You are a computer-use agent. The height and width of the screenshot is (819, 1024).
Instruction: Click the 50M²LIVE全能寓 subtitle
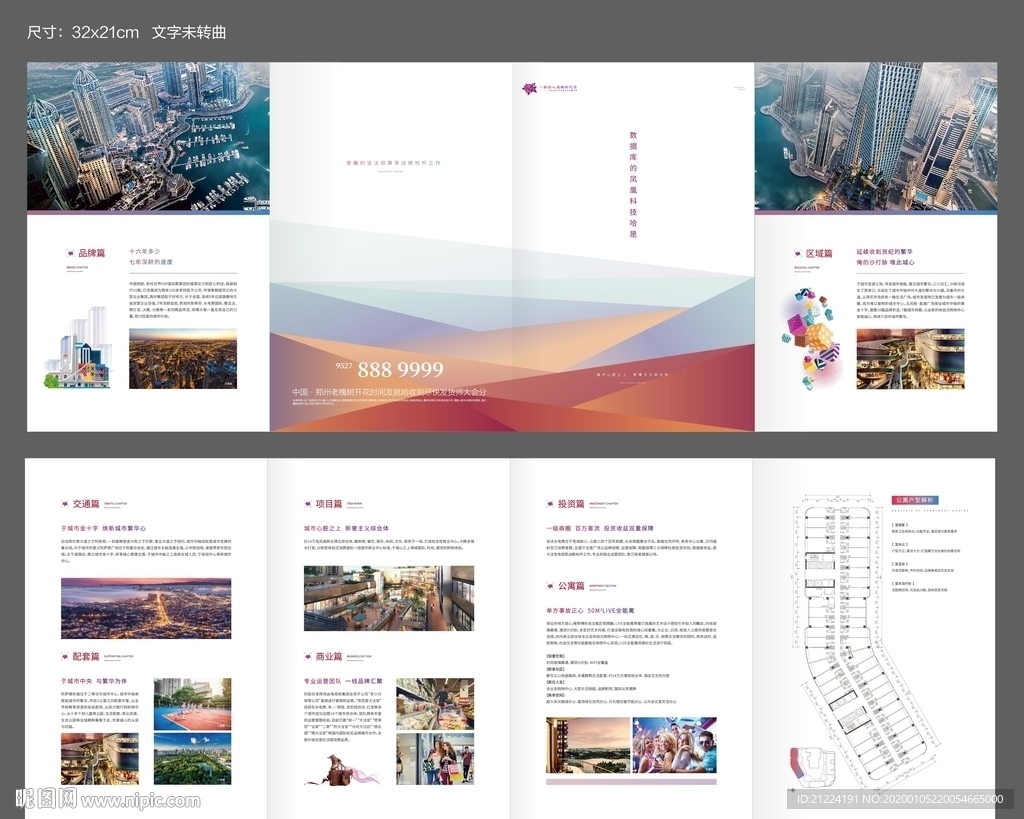pos(611,611)
